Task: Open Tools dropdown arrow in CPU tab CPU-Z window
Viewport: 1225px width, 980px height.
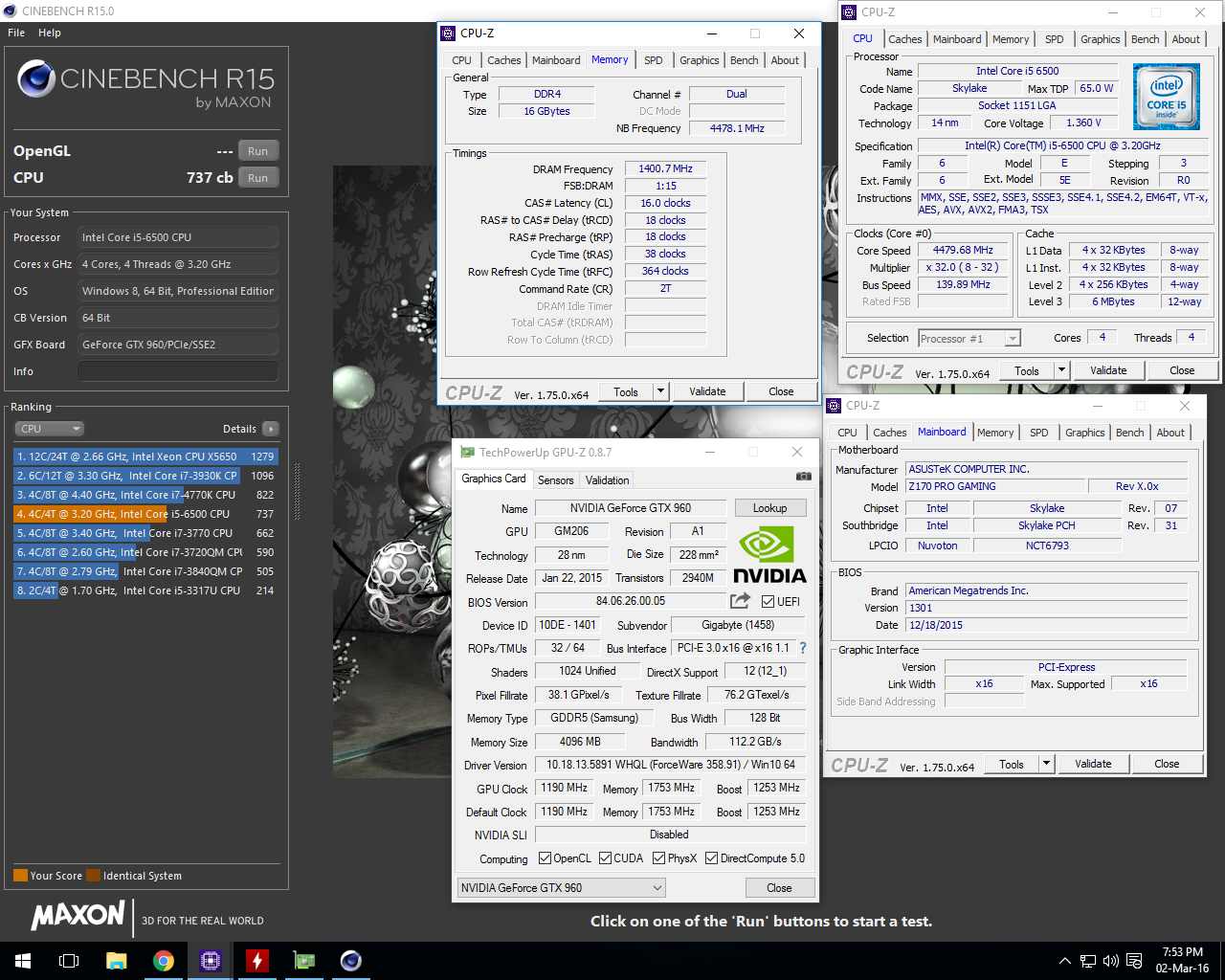Action: (x=1061, y=370)
